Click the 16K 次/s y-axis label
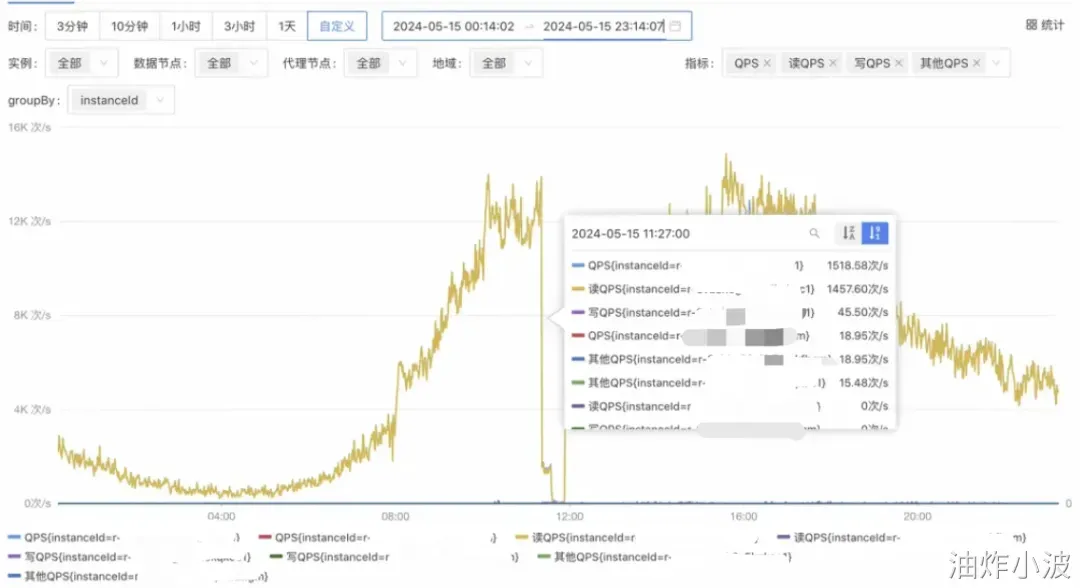Screen dimensions: 1080x588 29,127
